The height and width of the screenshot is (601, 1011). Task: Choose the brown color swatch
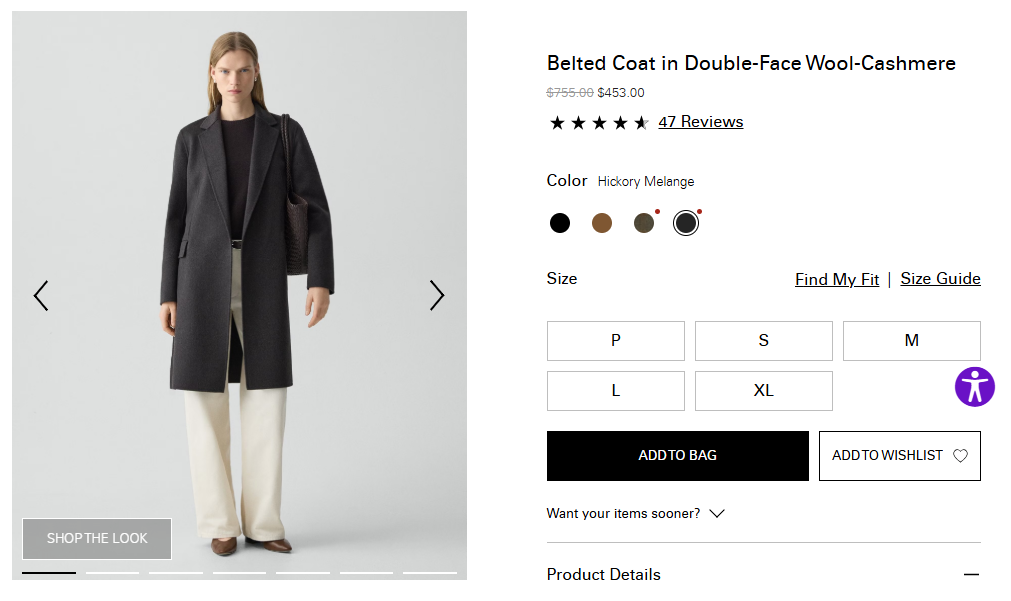(x=602, y=223)
